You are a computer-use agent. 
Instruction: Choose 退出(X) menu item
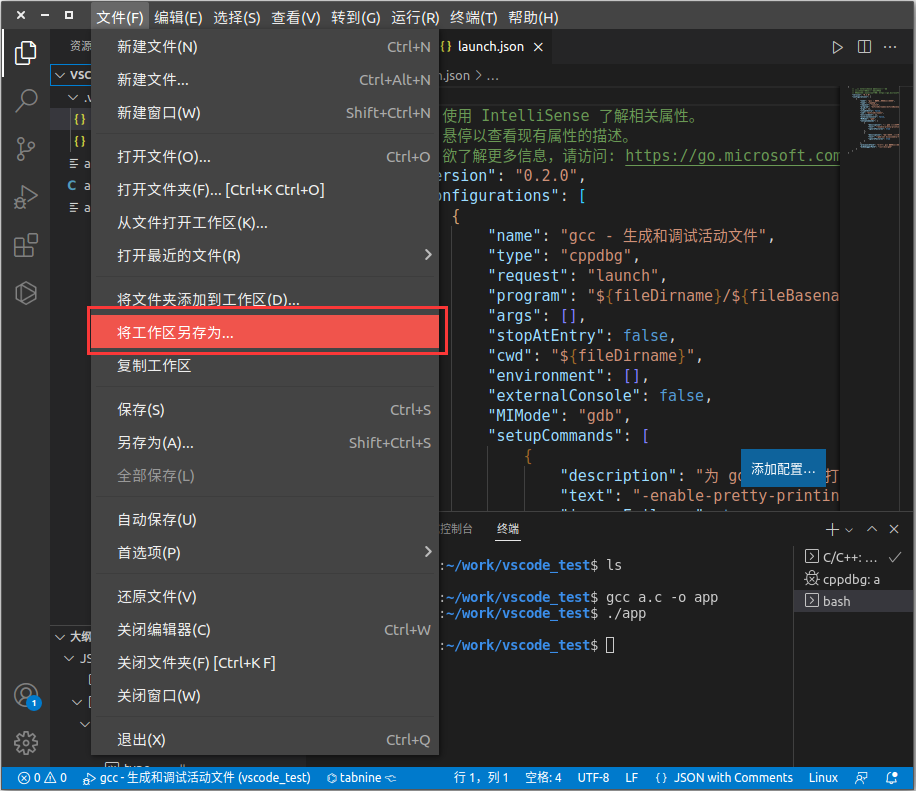coord(265,740)
